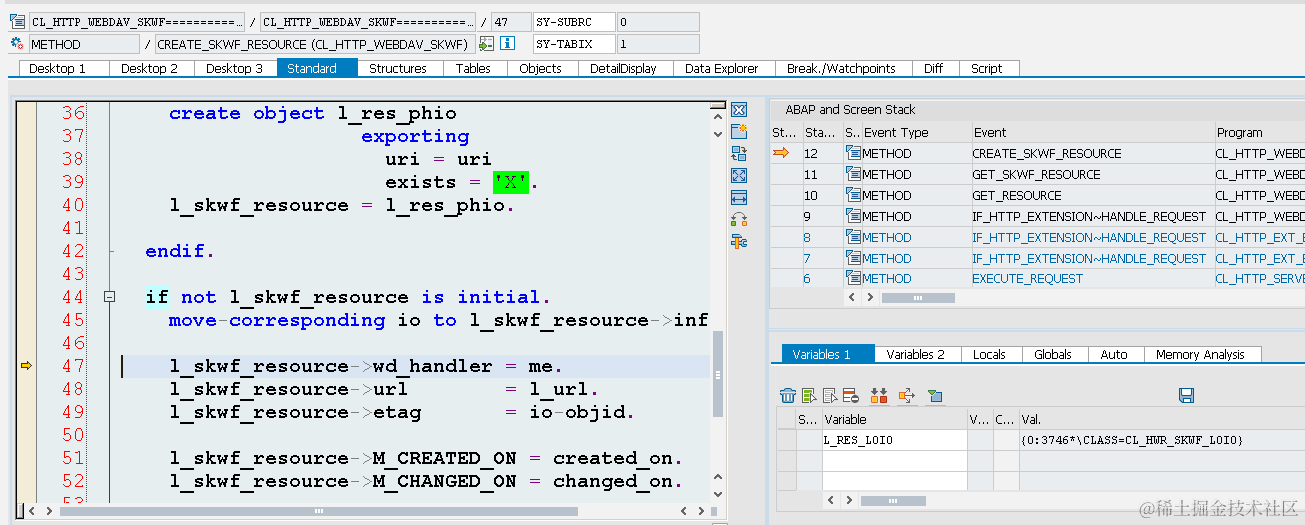The height and width of the screenshot is (525, 1305).
Task: Click METHOD icon in stack row 11
Action: click(853, 174)
